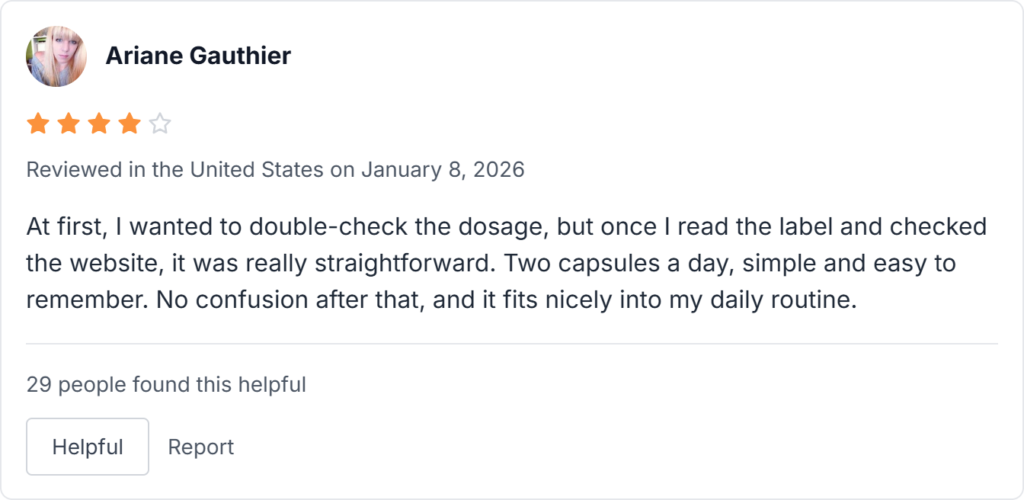This screenshot has height=500, width=1024.
Task: Click the empty fifth rating star
Action: point(160,124)
